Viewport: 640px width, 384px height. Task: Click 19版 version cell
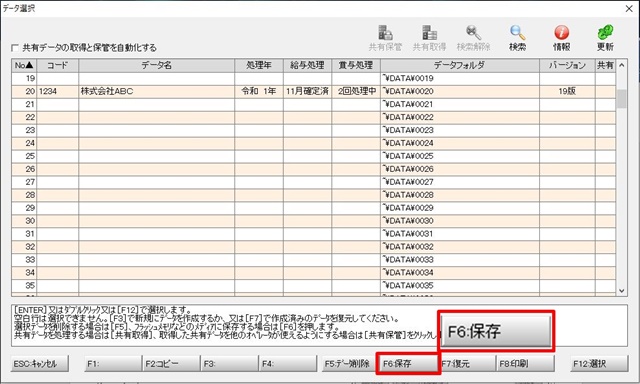567,91
